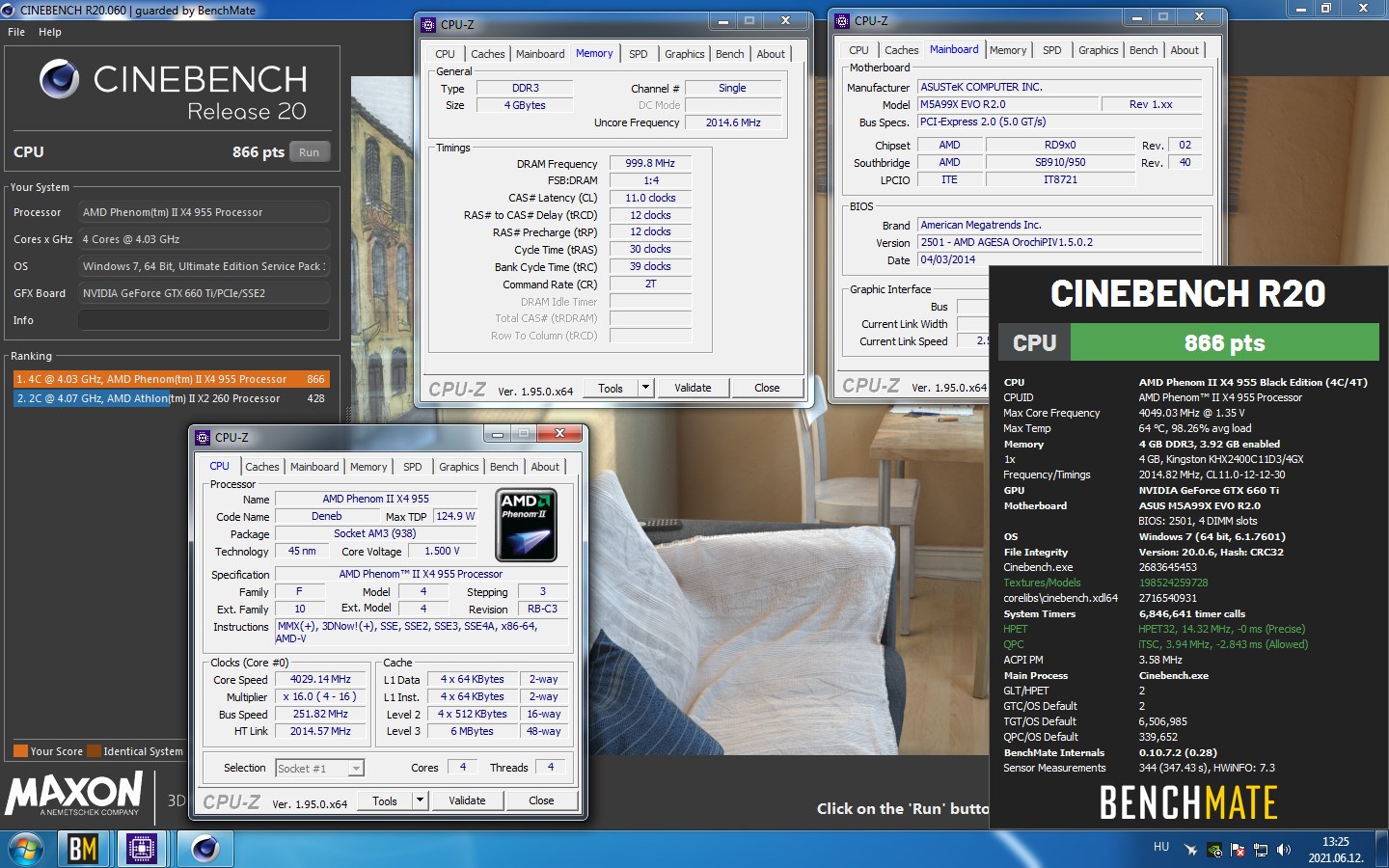Click the CPU-Z Memory window title icon
The height and width of the screenshot is (868, 1389).
(x=429, y=24)
